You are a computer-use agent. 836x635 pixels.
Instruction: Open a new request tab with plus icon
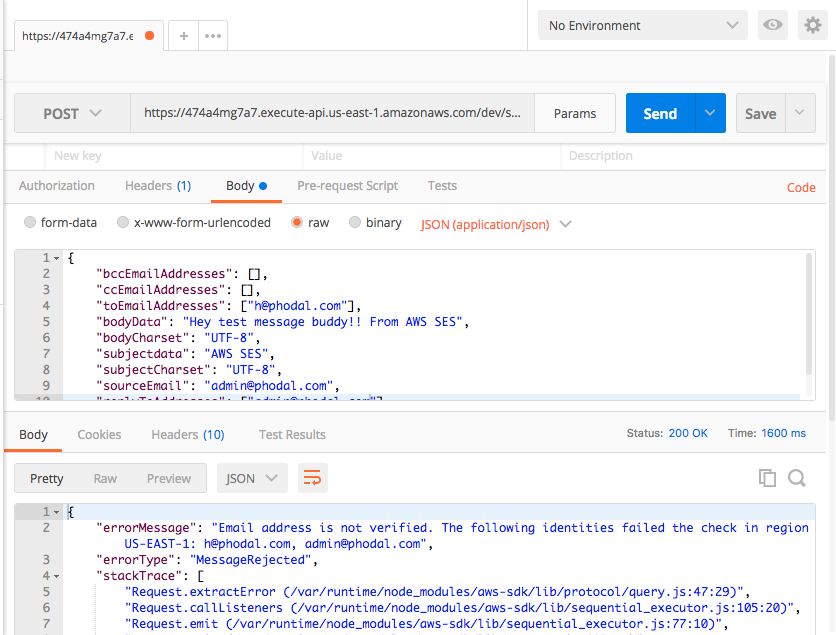pyautogui.click(x=183, y=36)
